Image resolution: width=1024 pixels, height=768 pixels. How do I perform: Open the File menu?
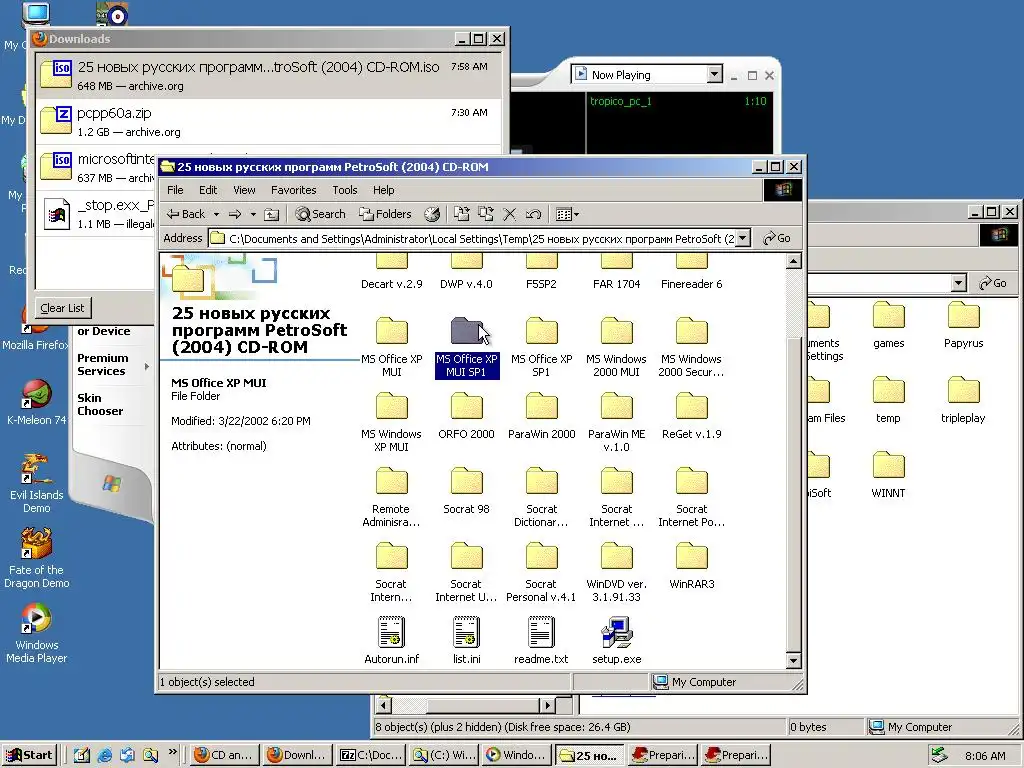coord(175,190)
